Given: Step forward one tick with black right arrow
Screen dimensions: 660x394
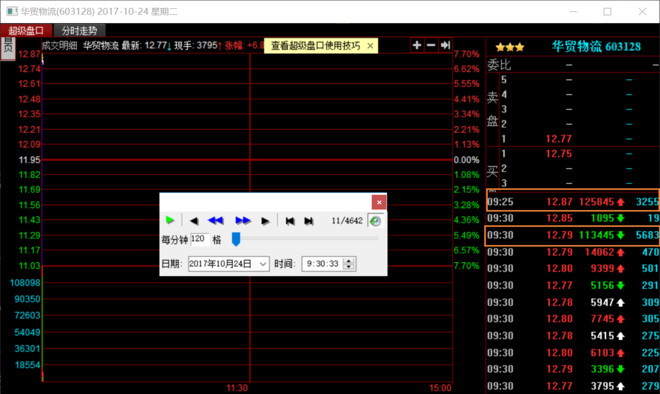Looking at the screenshot, I should click(x=265, y=221).
